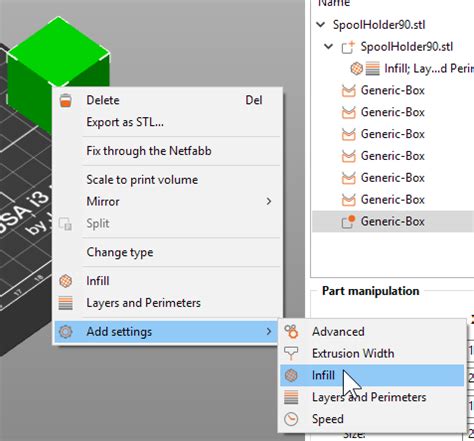Open the Mirror submenu arrow
474x441 pixels.
coord(269,201)
